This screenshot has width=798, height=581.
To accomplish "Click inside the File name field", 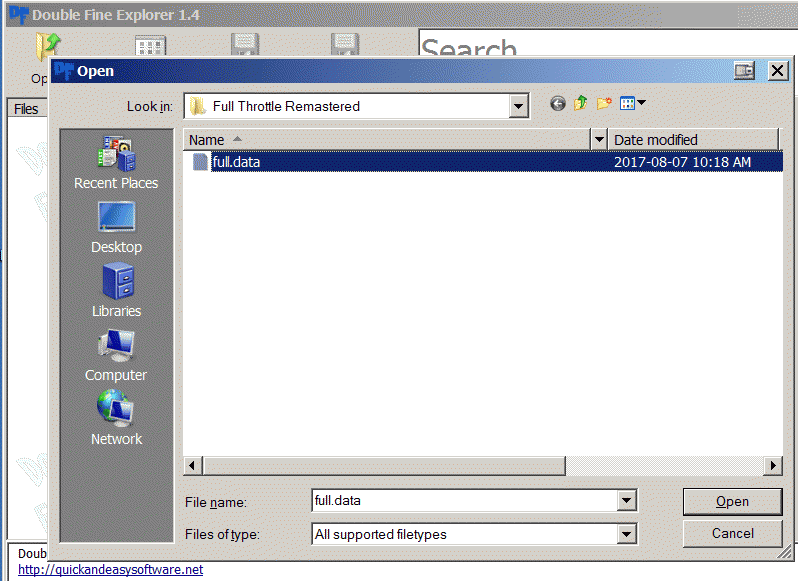I will coord(465,501).
